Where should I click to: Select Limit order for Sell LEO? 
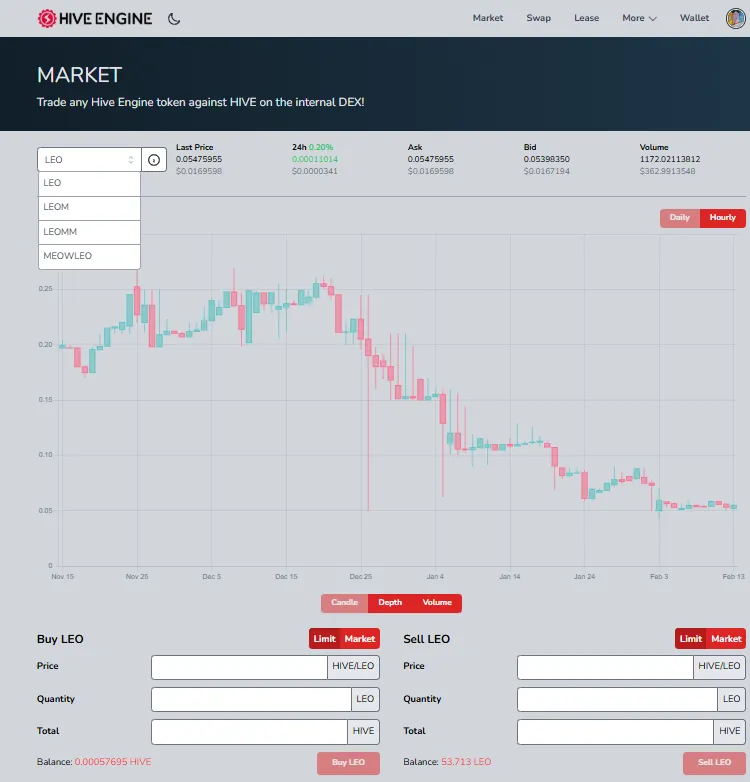pos(691,639)
